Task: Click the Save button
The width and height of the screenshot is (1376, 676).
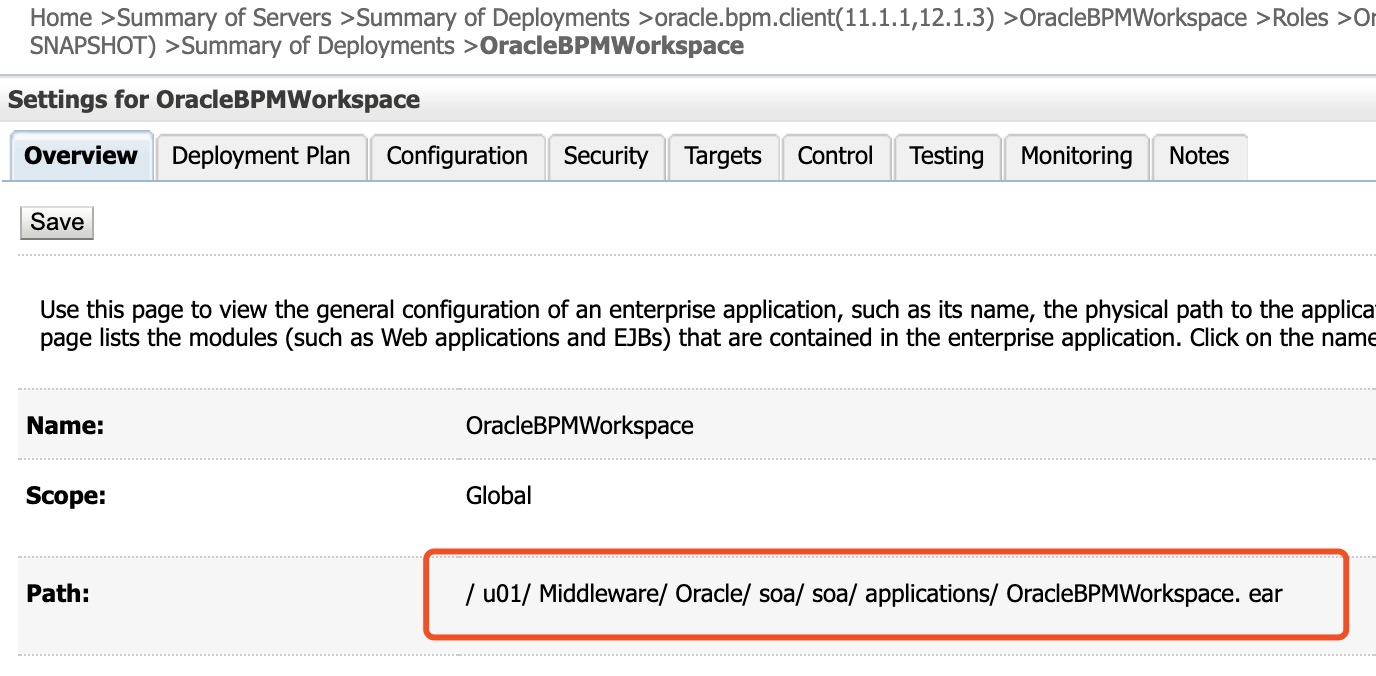Action: point(57,222)
